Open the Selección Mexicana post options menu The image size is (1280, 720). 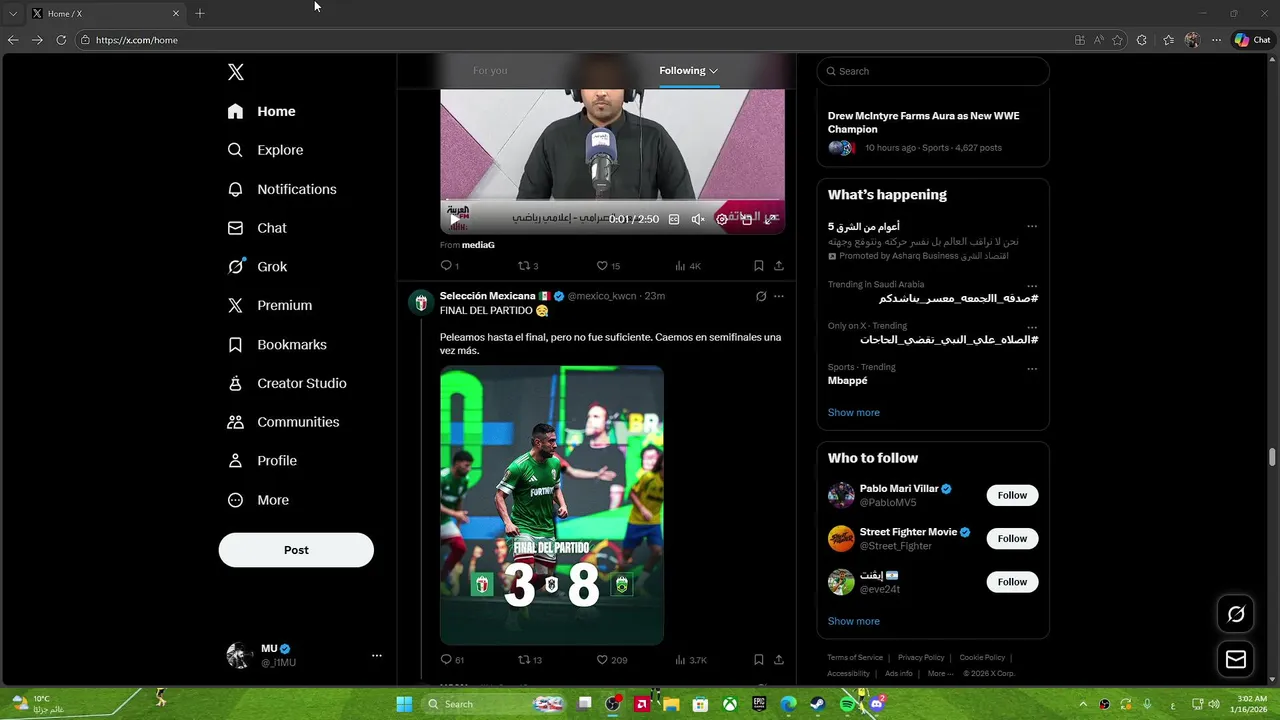coord(779,296)
